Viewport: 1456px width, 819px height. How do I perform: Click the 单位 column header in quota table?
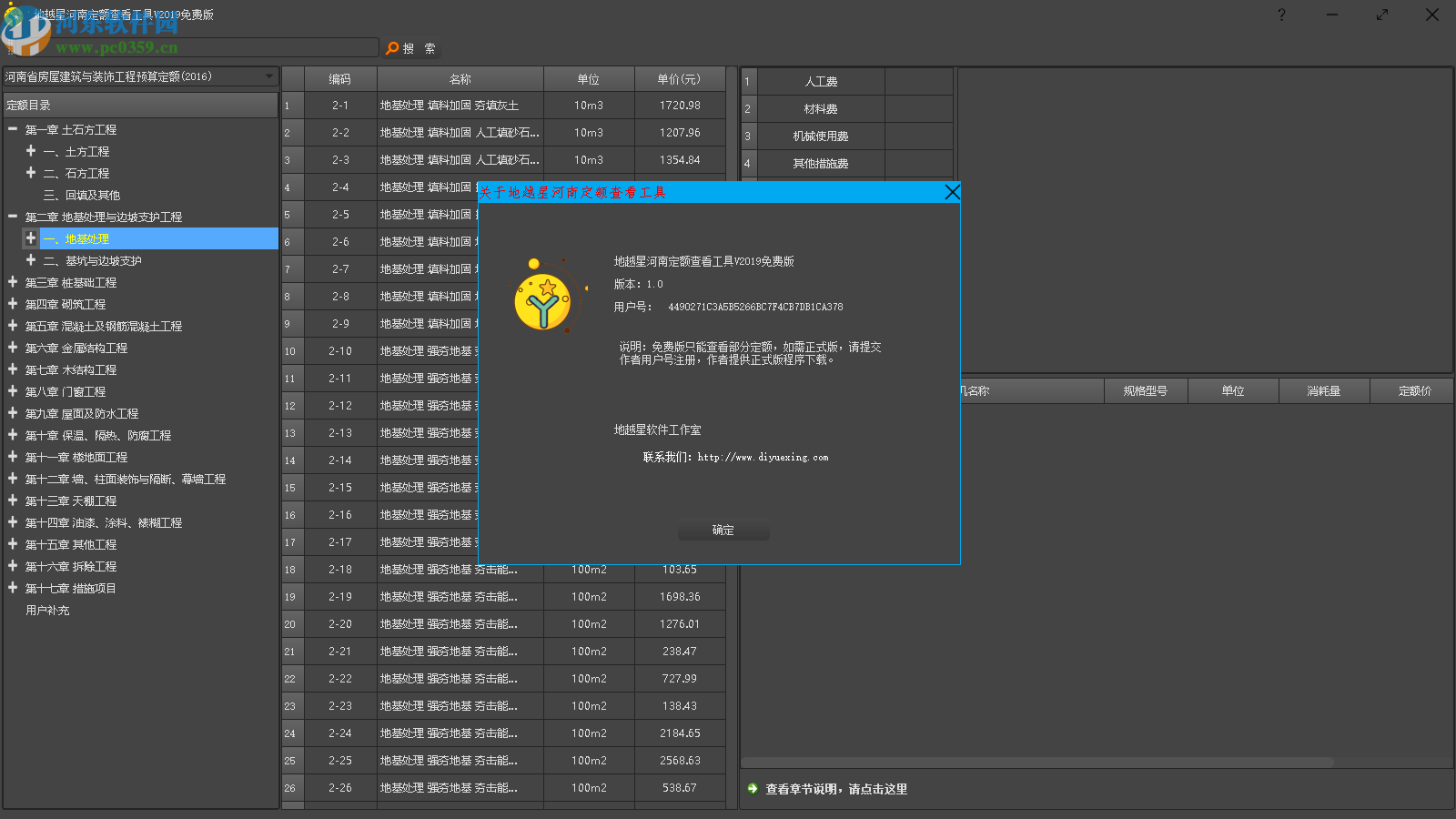pyautogui.click(x=589, y=79)
